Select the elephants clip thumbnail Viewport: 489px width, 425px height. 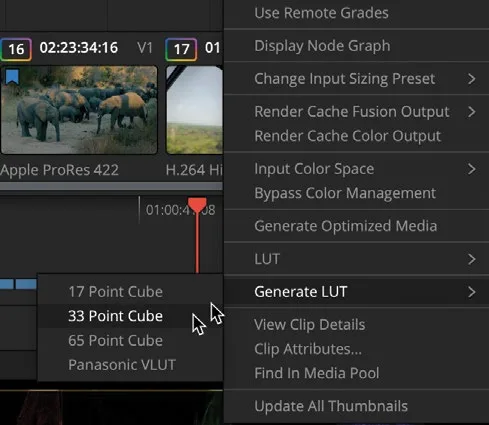click(x=79, y=110)
